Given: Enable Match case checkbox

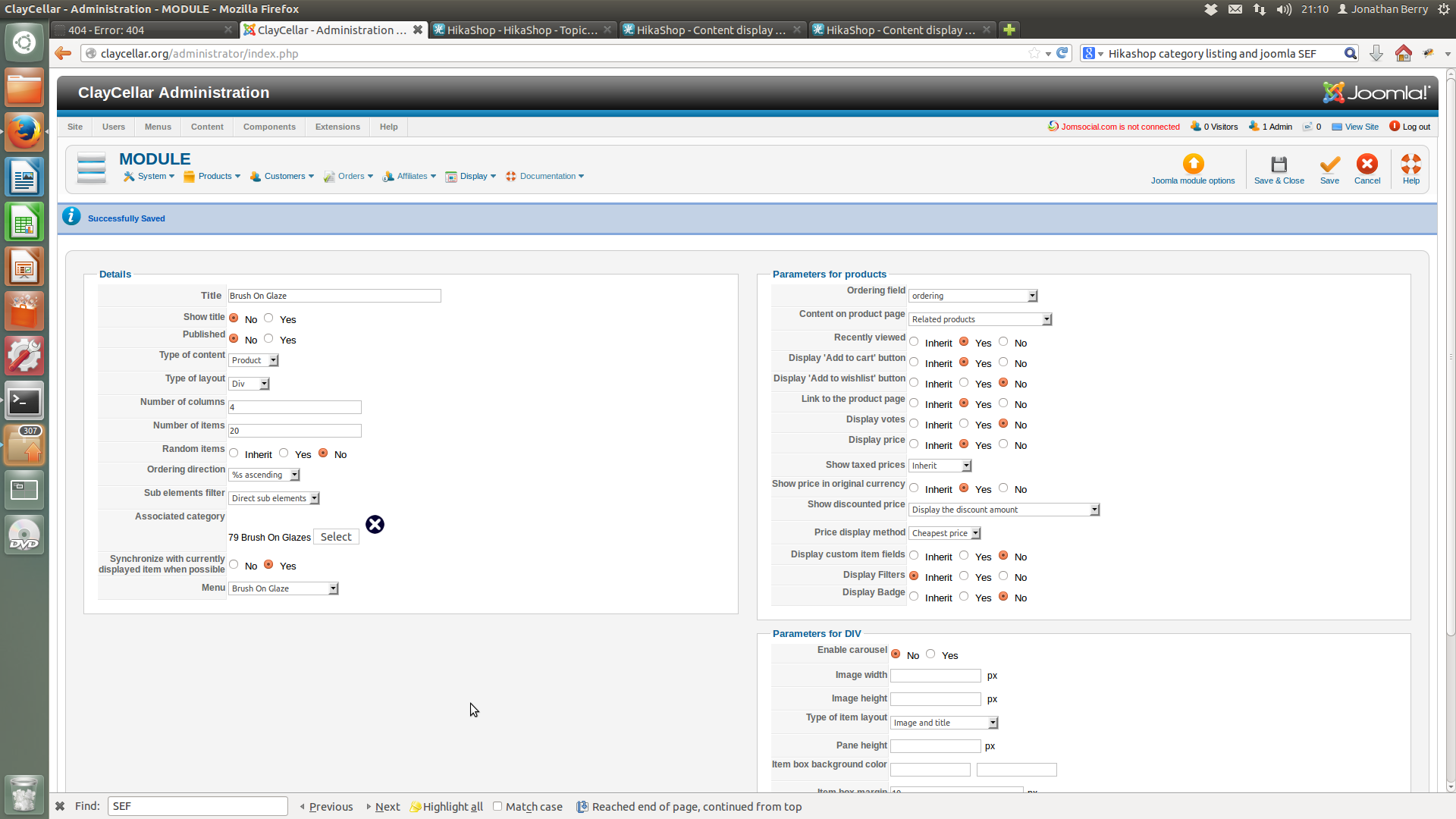Looking at the screenshot, I should pyautogui.click(x=497, y=806).
